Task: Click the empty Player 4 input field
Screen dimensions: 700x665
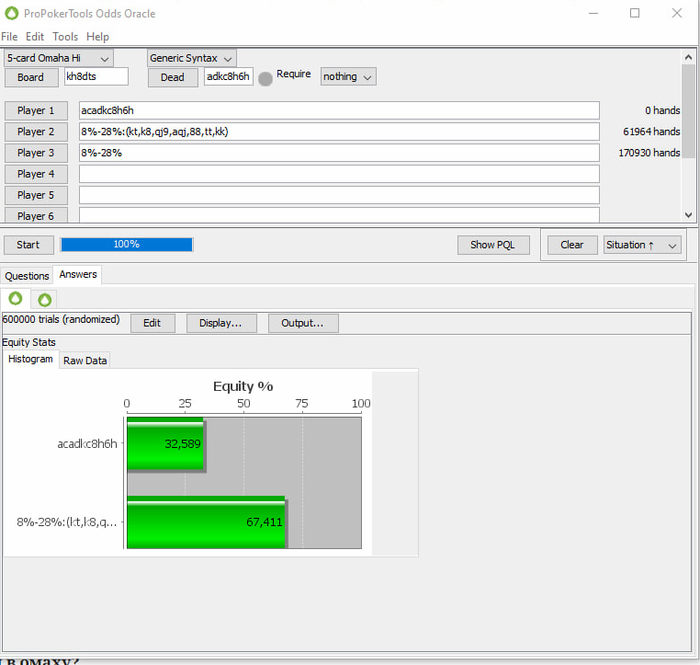Action: click(339, 174)
